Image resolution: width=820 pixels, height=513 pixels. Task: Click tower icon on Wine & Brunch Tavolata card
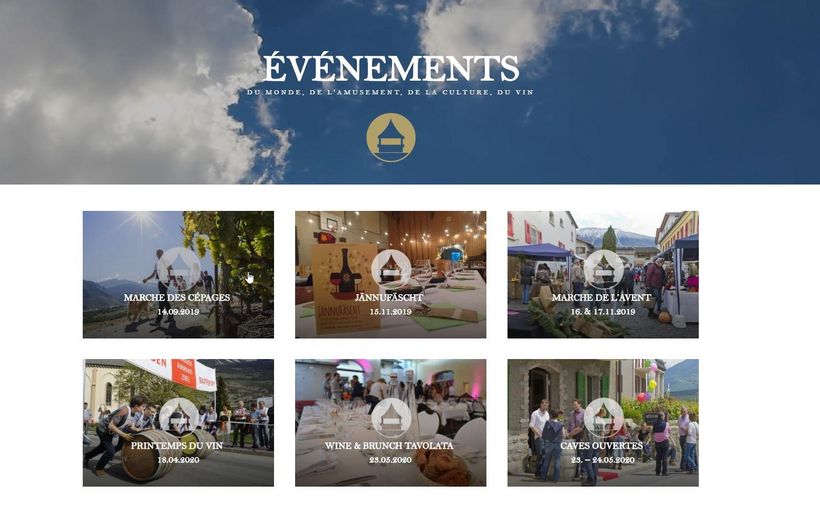coord(391,417)
